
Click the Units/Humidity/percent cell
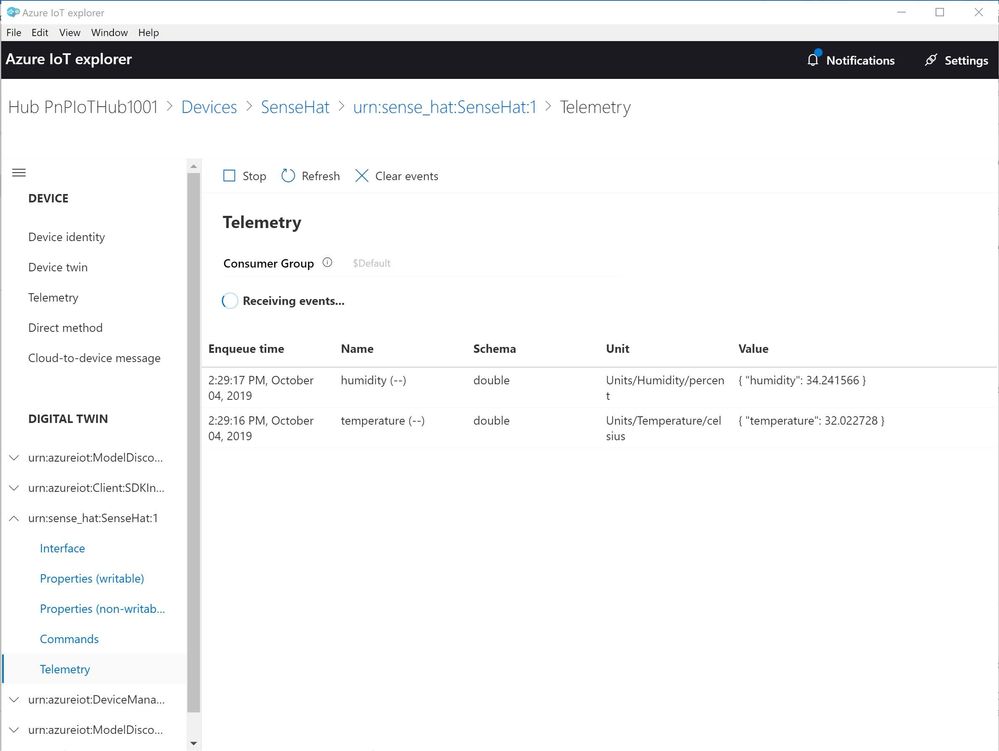pos(665,388)
